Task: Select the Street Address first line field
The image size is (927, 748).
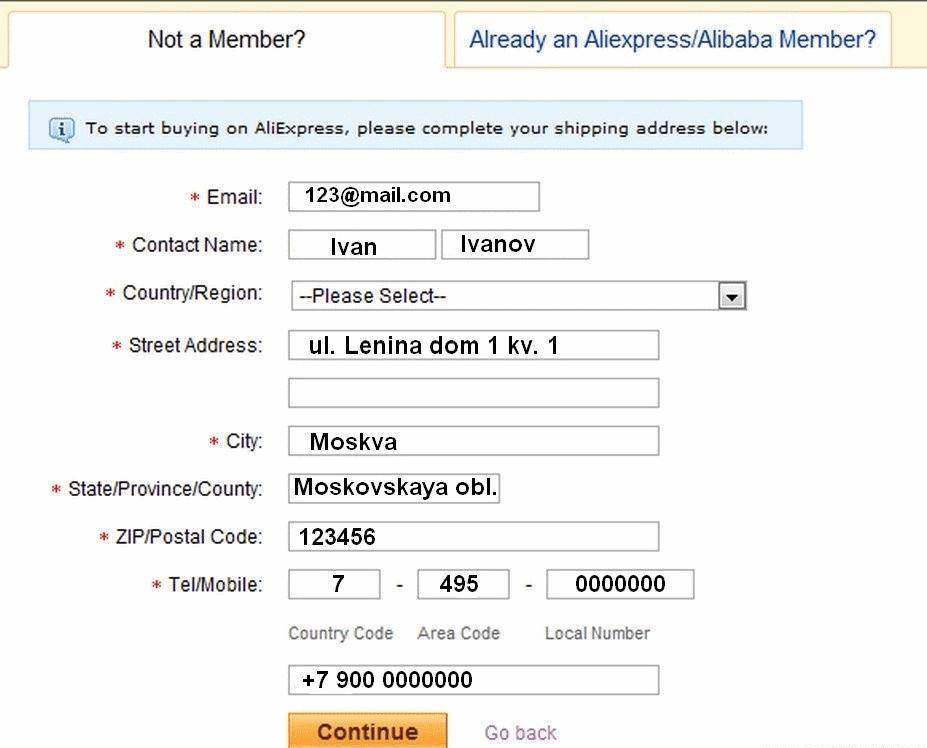Action: tap(474, 345)
